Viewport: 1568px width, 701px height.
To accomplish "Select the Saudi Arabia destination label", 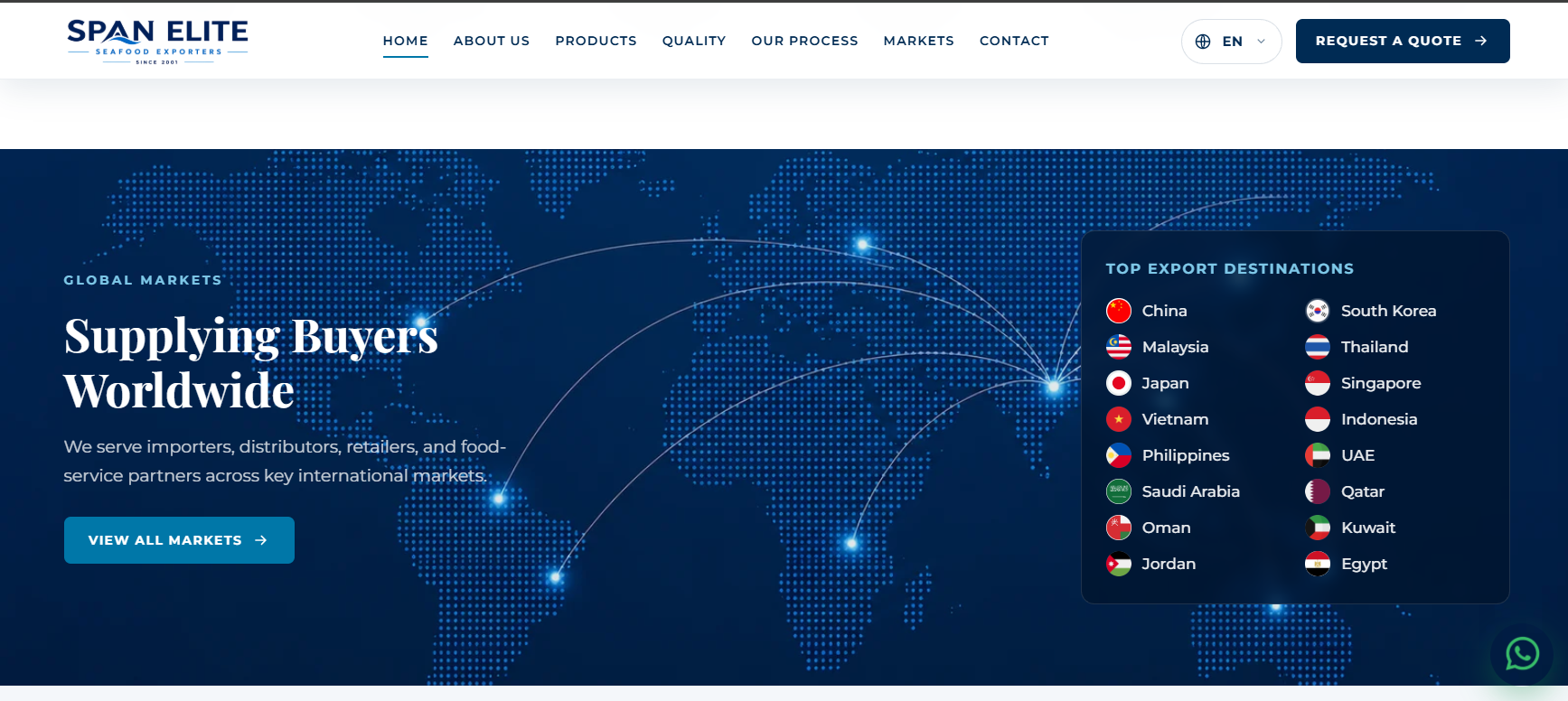I will click(1191, 491).
